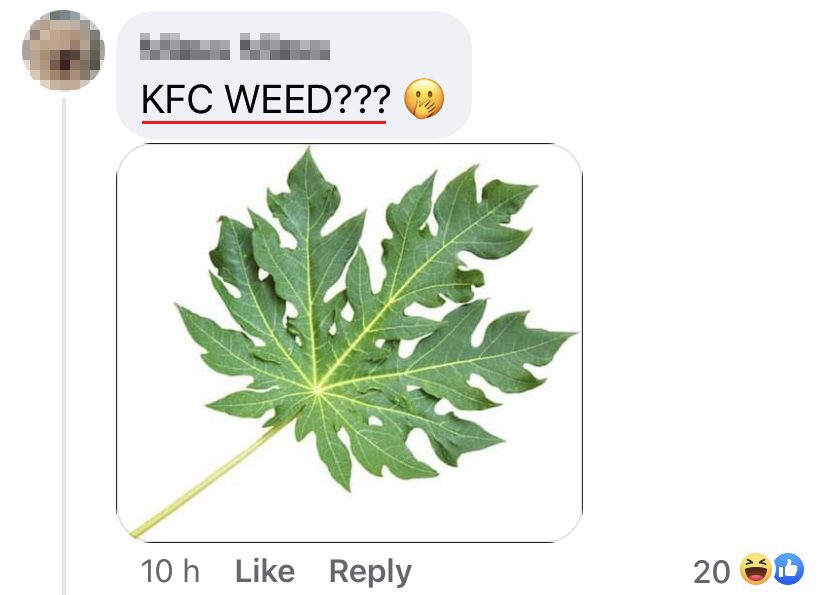Click the leaf's stem in the attached photo
This screenshot has height=595, width=828.
point(211,479)
